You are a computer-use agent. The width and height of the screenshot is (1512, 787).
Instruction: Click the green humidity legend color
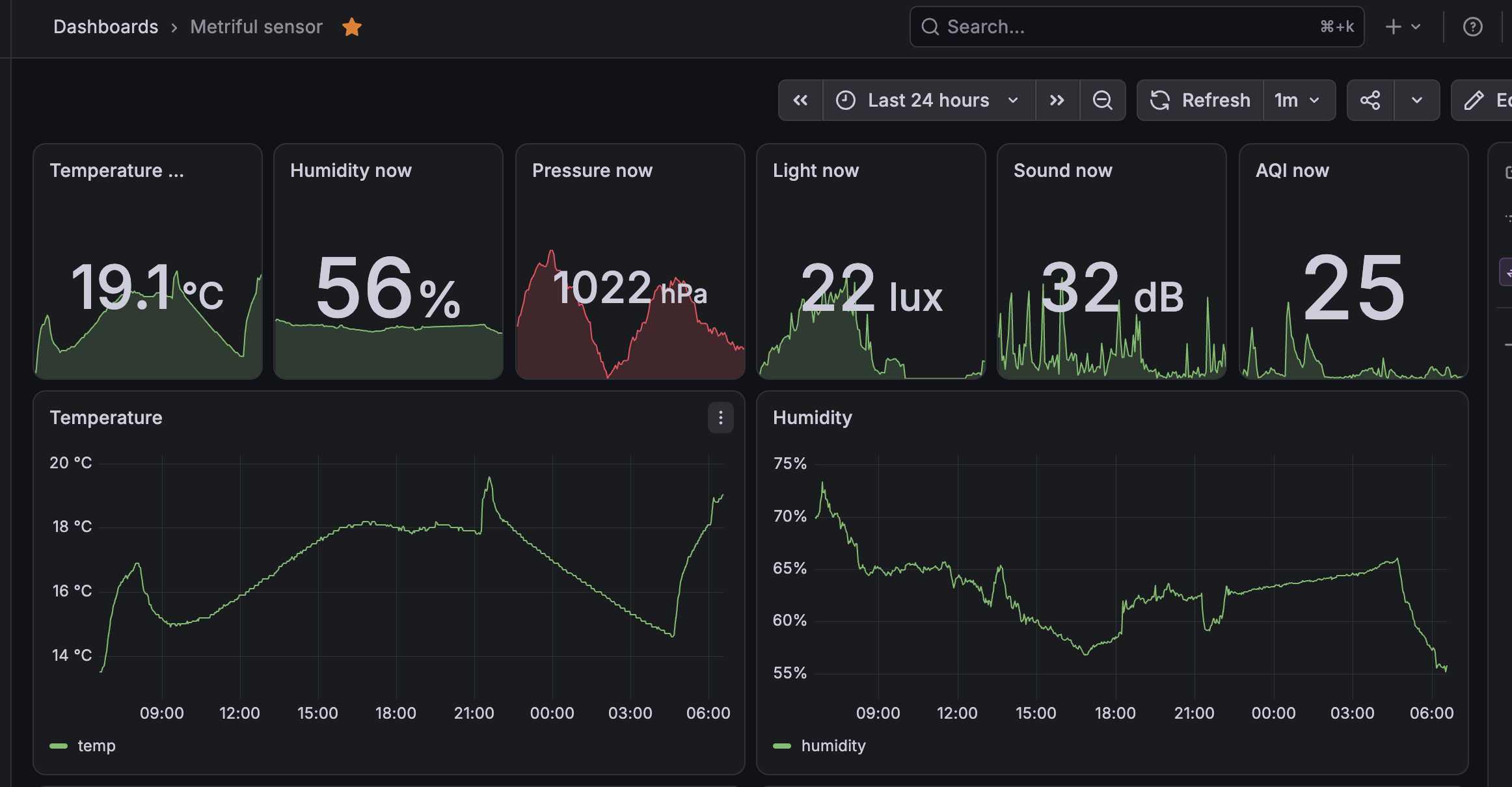click(x=782, y=746)
